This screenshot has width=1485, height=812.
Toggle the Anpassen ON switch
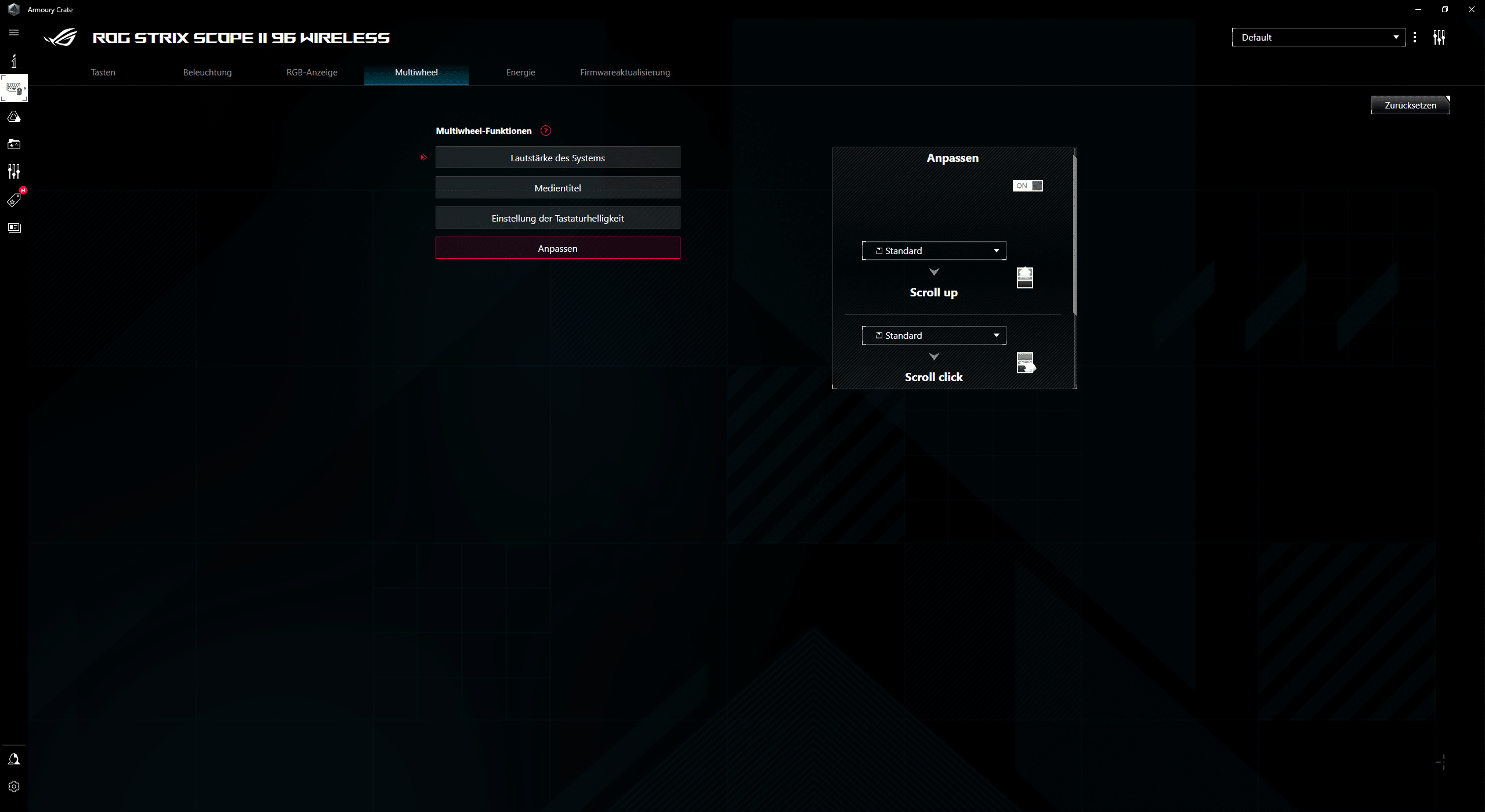point(1027,186)
